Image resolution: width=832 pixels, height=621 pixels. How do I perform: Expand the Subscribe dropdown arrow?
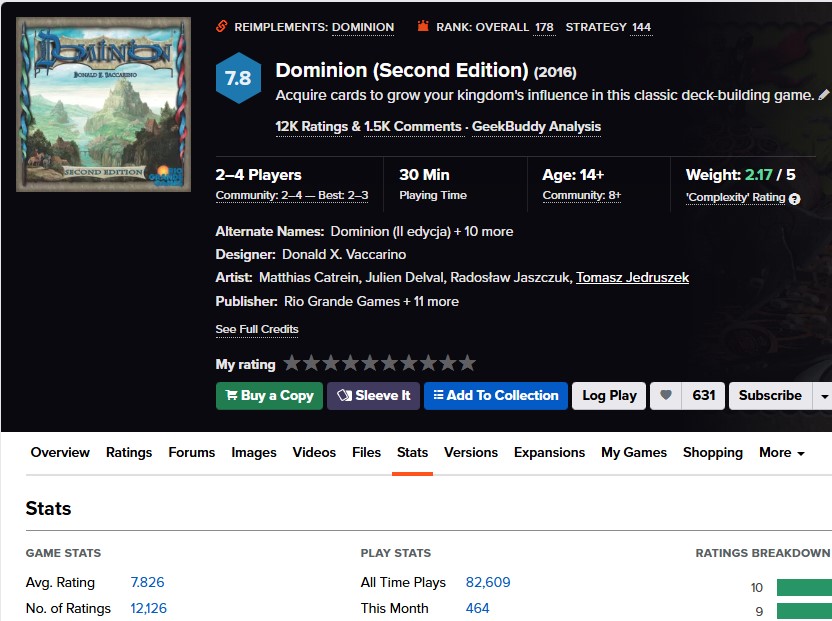click(824, 396)
